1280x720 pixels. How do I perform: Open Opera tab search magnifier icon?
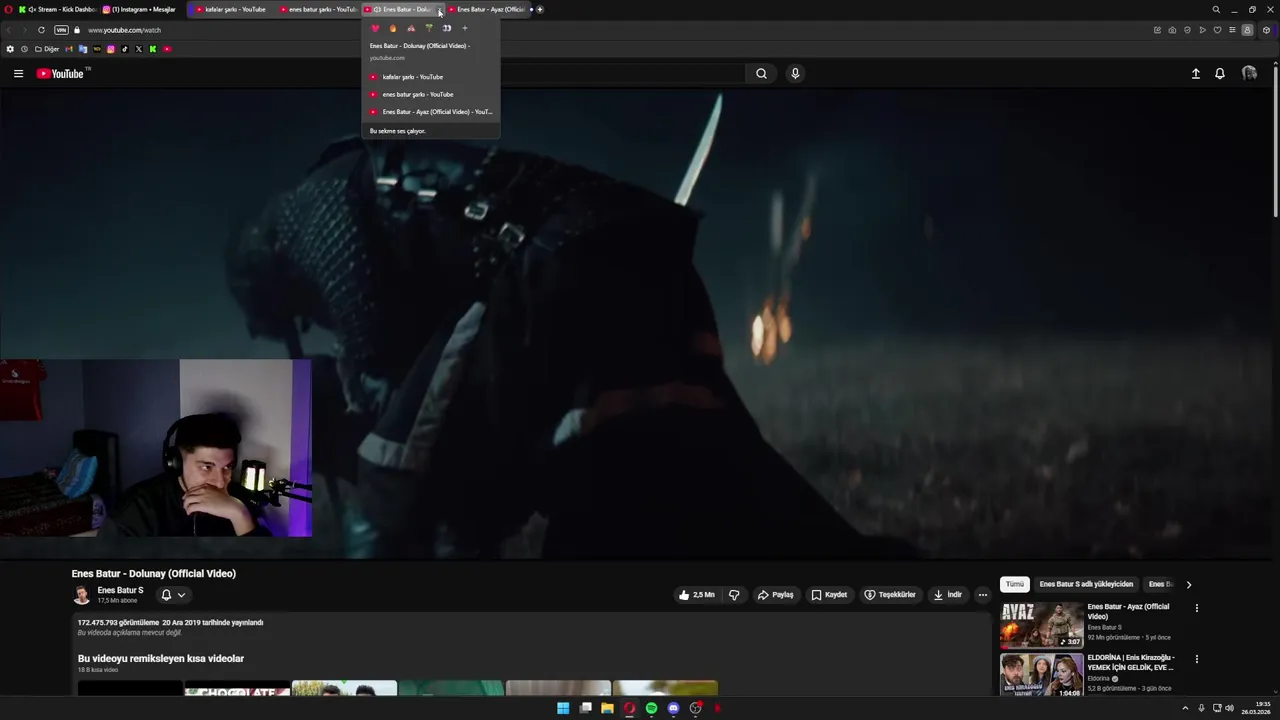pos(1216,9)
